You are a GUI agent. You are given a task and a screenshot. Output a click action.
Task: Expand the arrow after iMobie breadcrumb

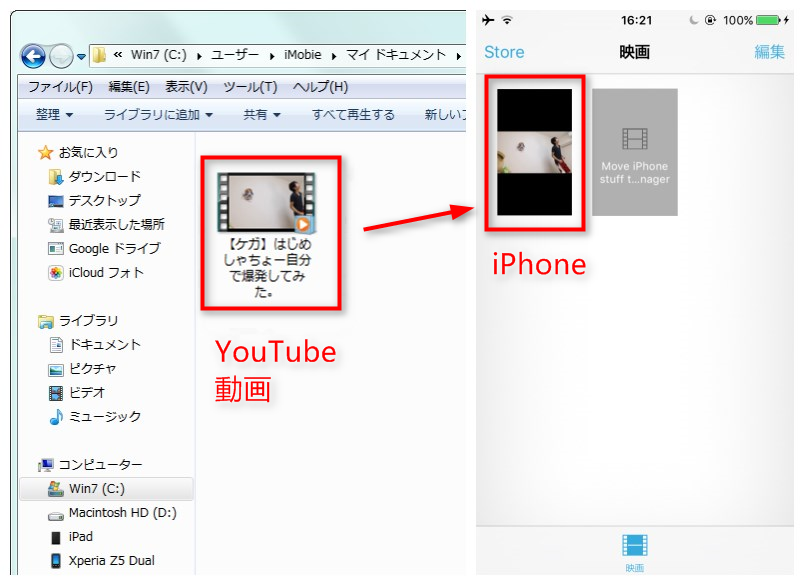[x=334, y=56]
